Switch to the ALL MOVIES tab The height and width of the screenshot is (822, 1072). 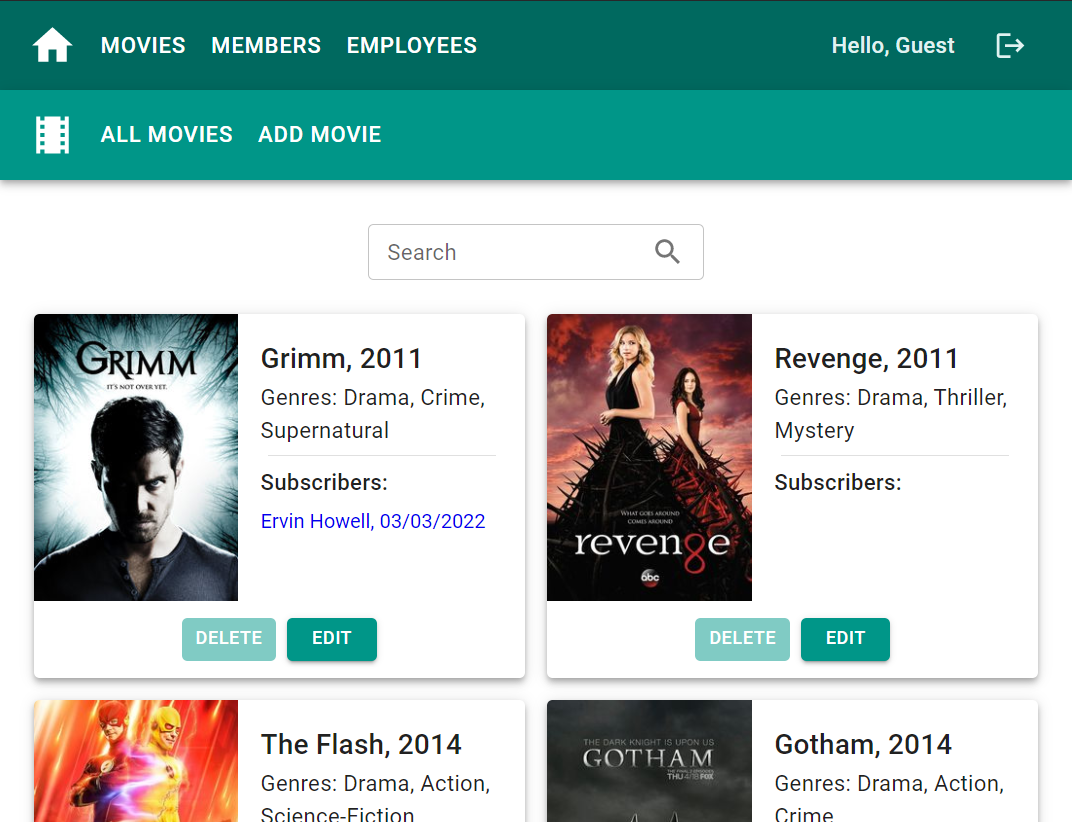pos(167,135)
